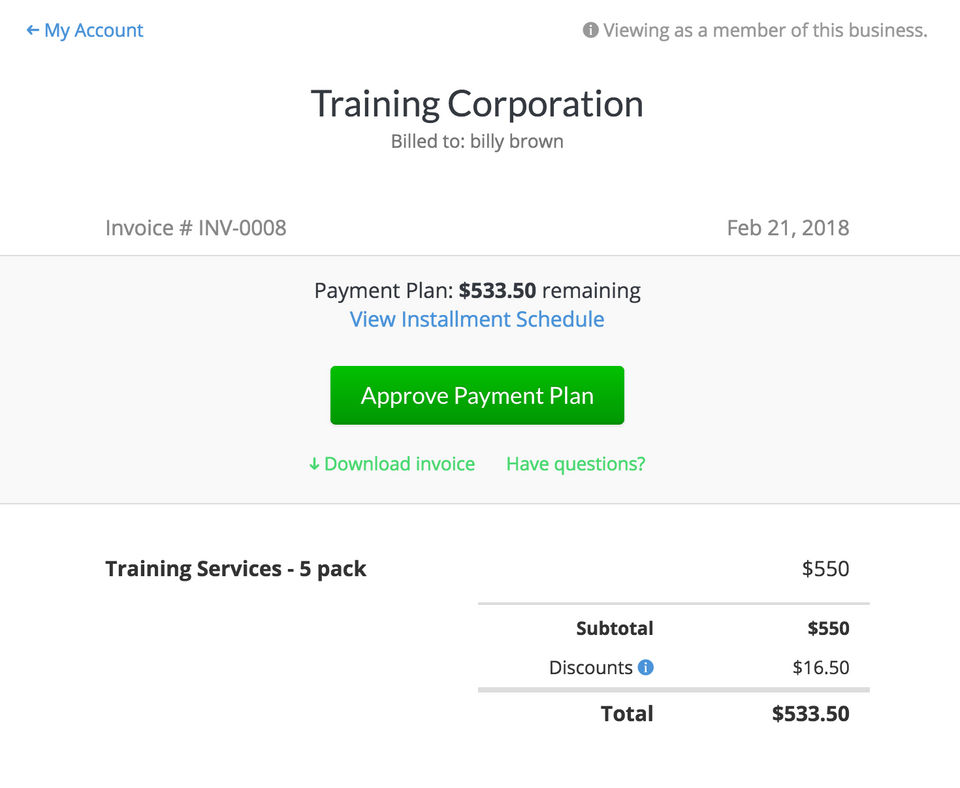
Task: Click the 'Billed to: billy brown' text
Action: pyautogui.click(x=477, y=142)
